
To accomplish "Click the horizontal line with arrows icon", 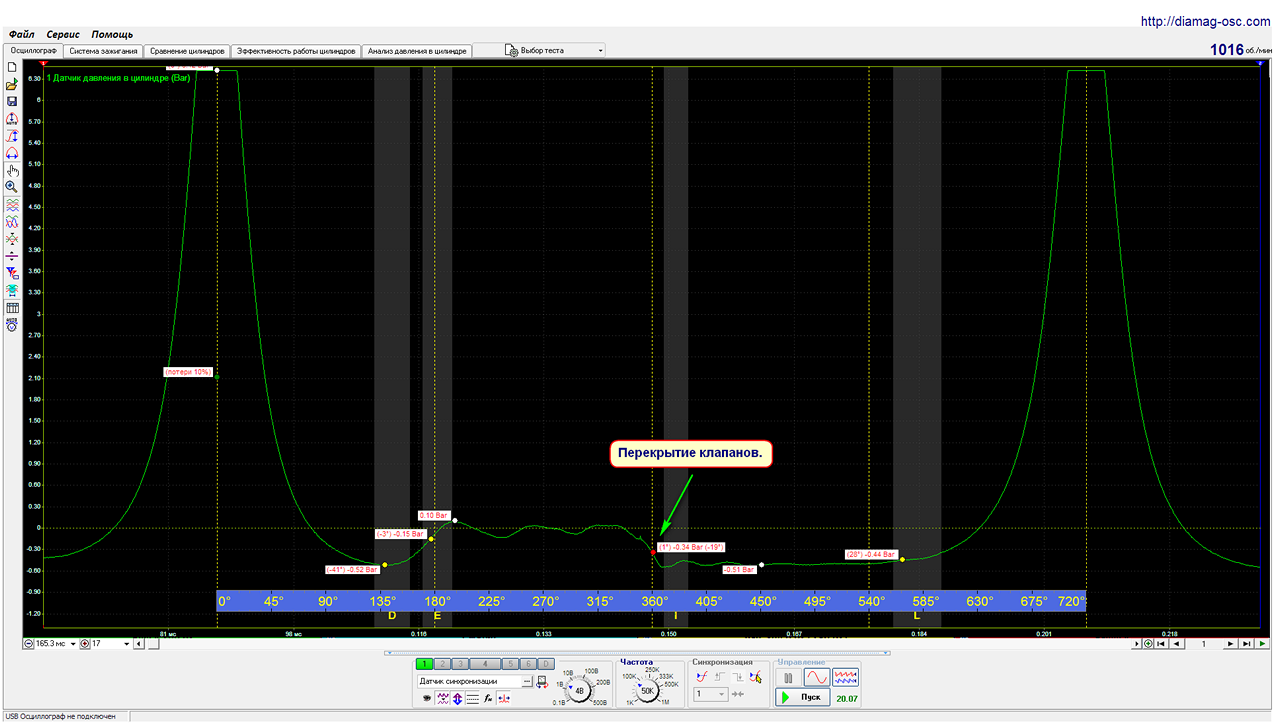I will click(11, 256).
